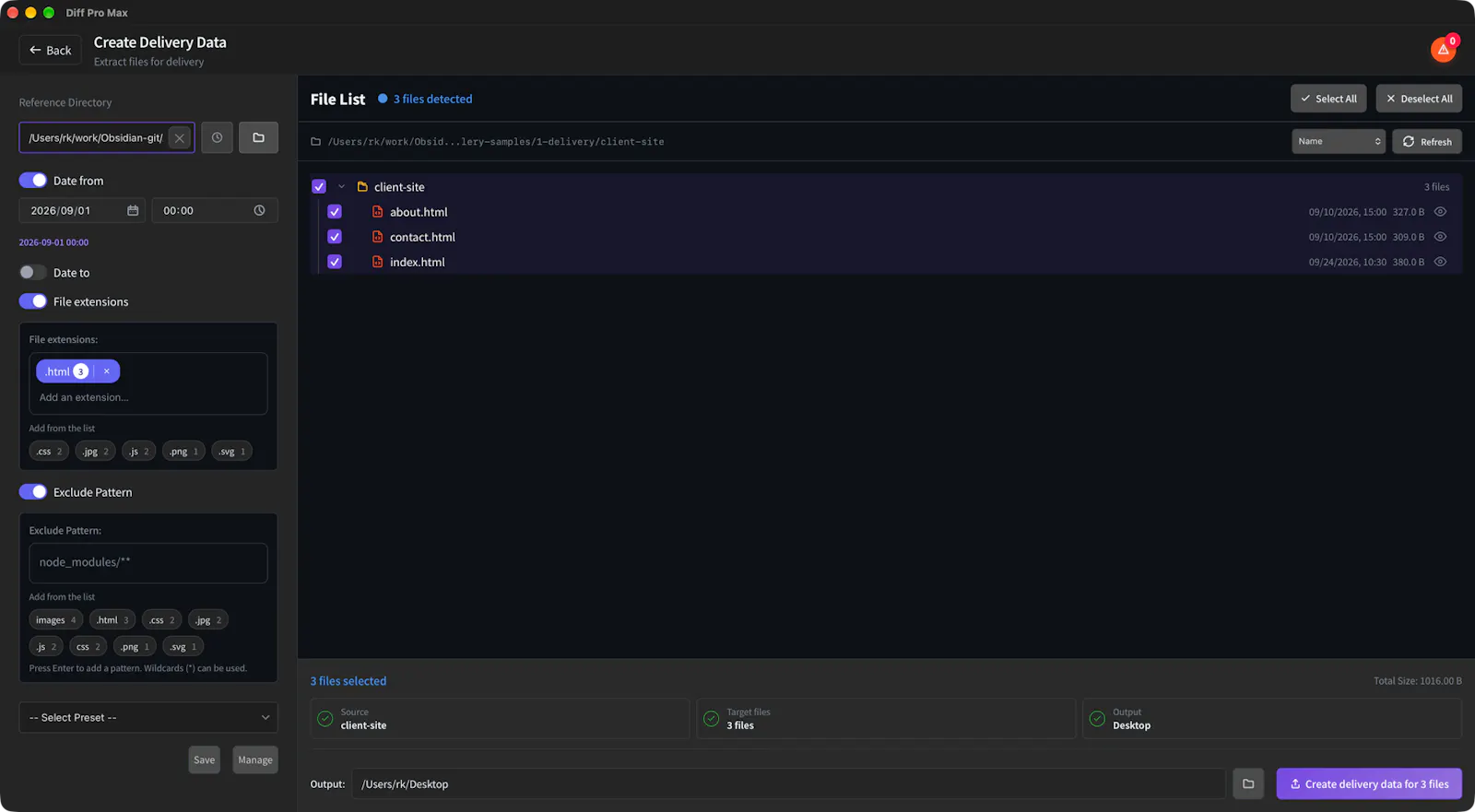Uncheck the index.html checkbox
Image resolution: width=1475 pixels, height=812 pixels.
point(335,262)
